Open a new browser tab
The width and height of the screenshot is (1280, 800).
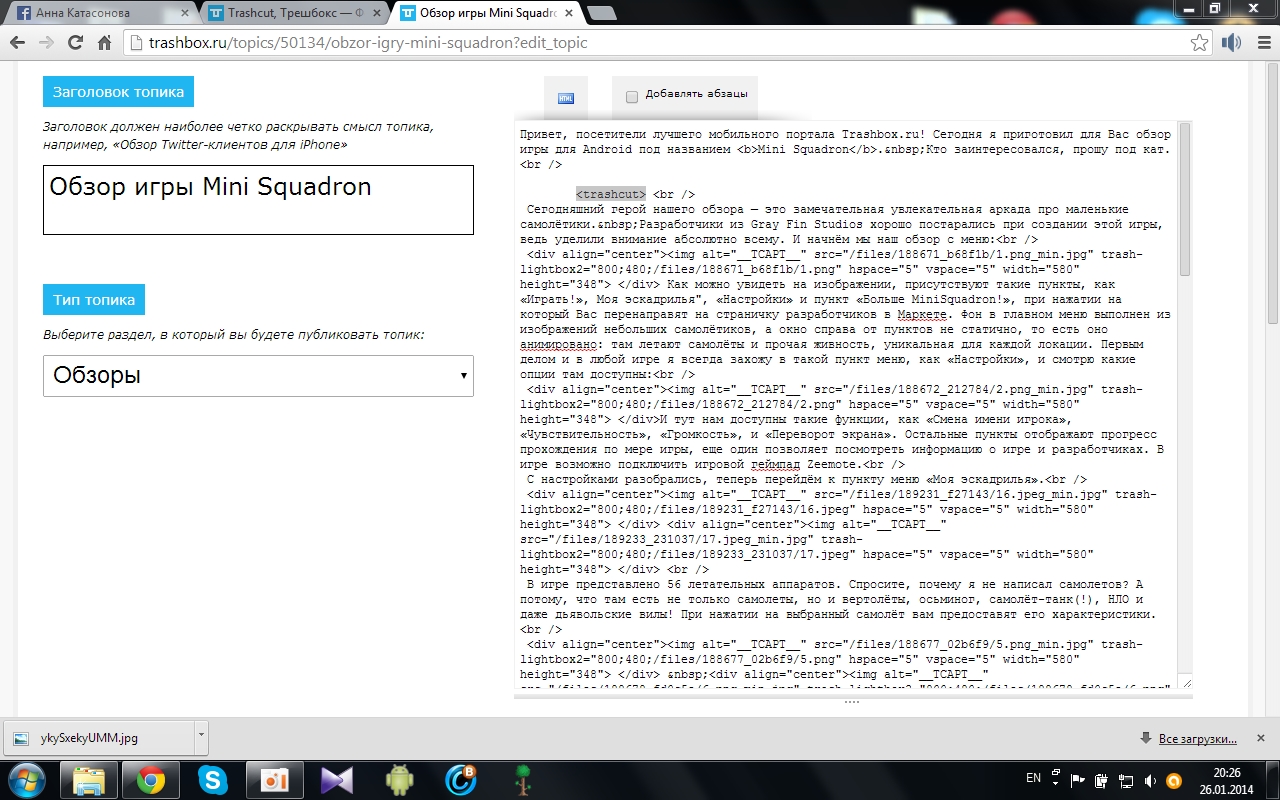point(602,14)
